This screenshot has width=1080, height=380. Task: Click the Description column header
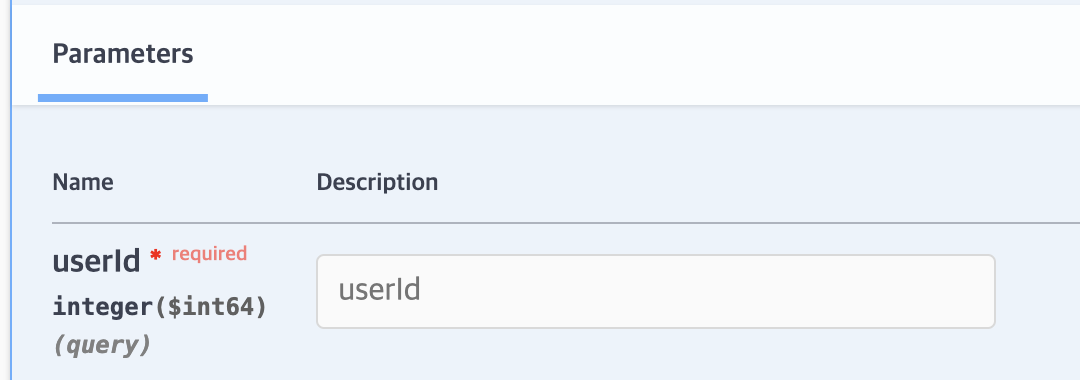377,182
